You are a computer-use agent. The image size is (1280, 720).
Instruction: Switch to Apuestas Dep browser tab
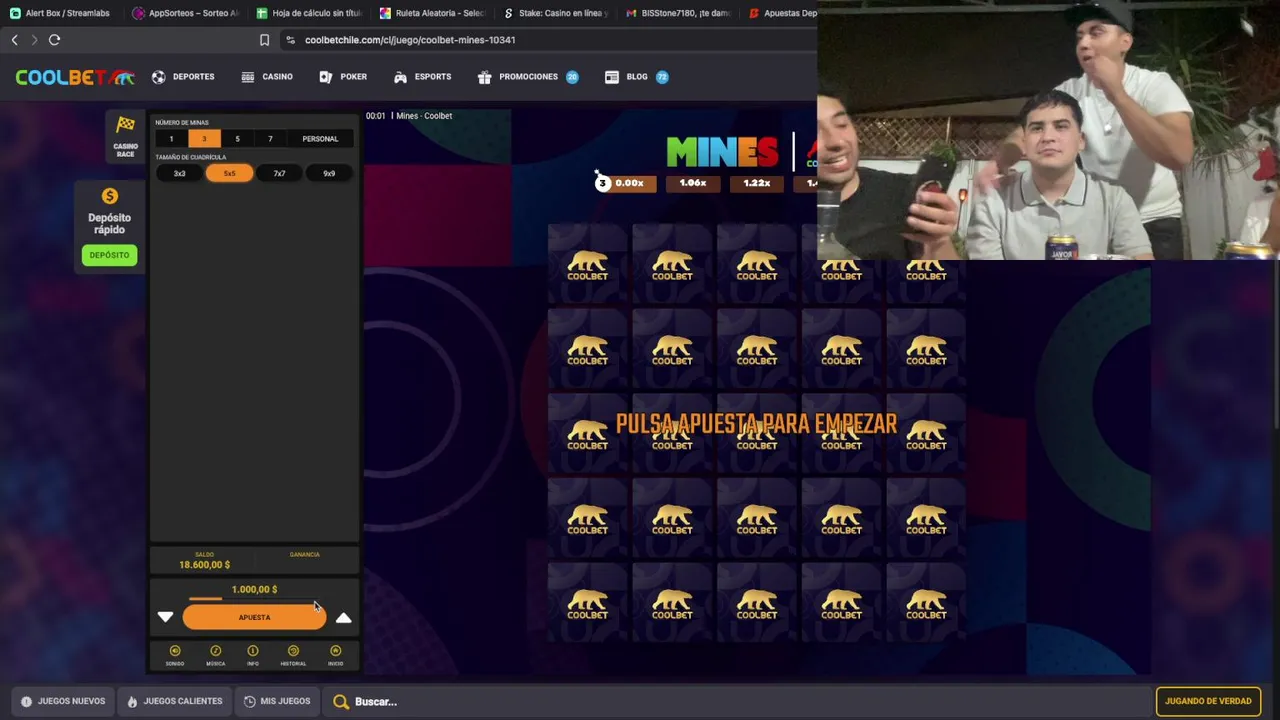tap(782, 13)
